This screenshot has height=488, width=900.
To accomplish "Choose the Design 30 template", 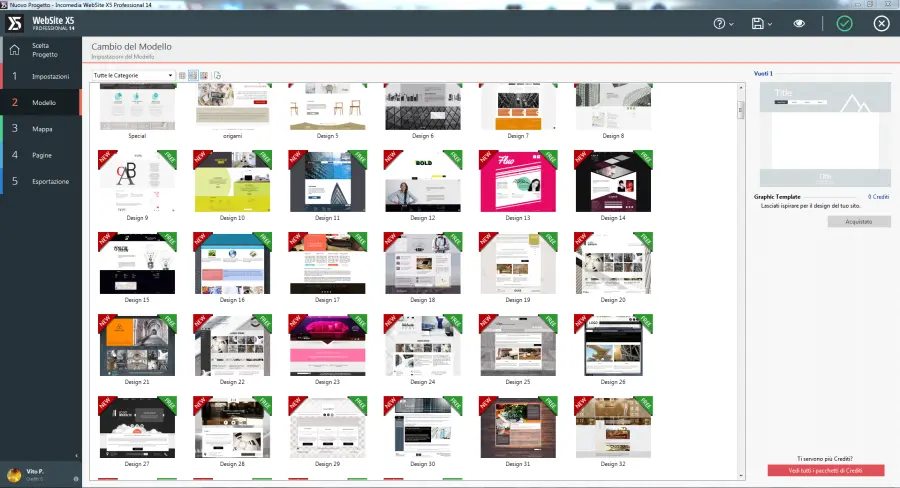I will click(x=423, y=428).
